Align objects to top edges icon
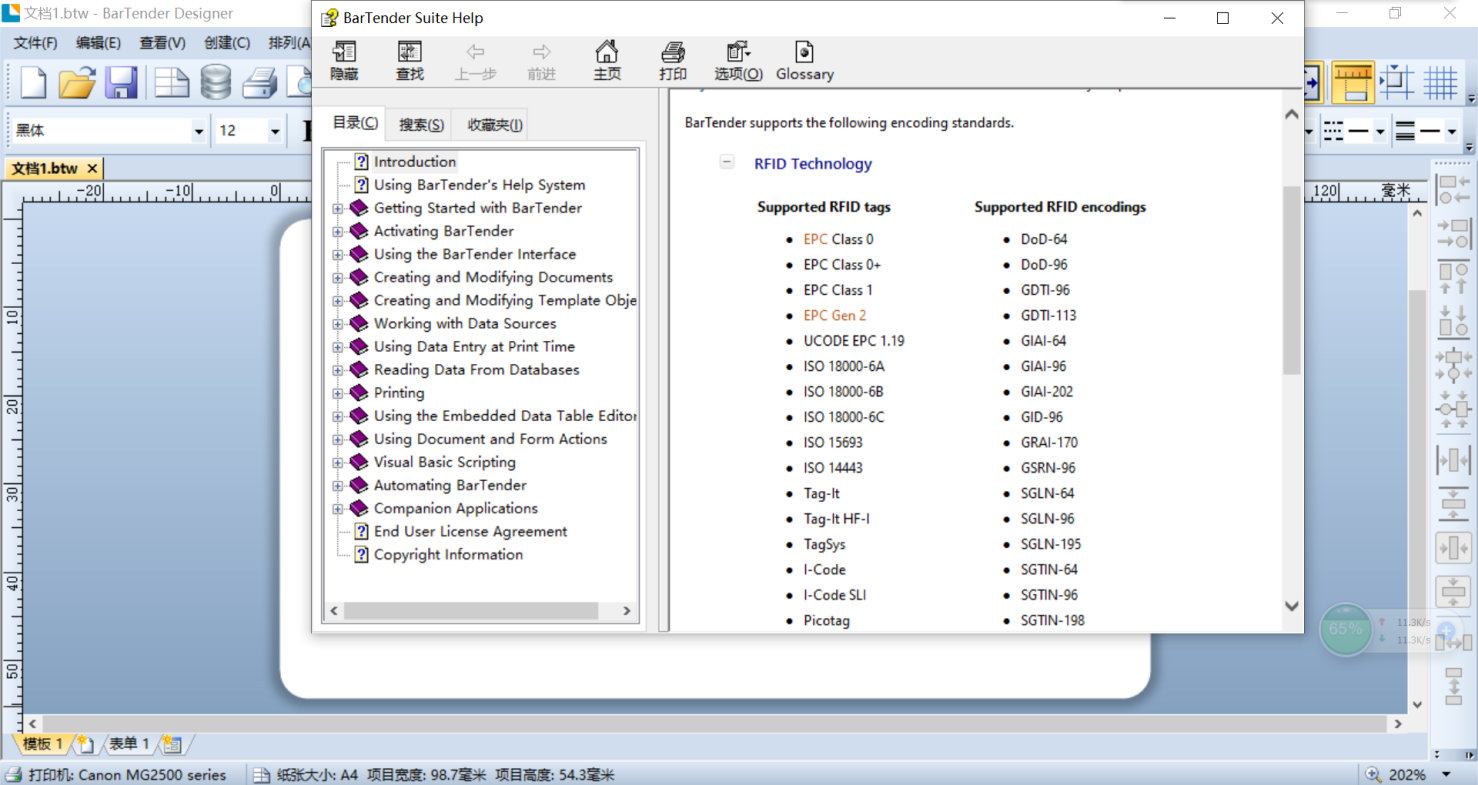The height and width of the screenshot is (785, 1478). tap(1453, 277)
